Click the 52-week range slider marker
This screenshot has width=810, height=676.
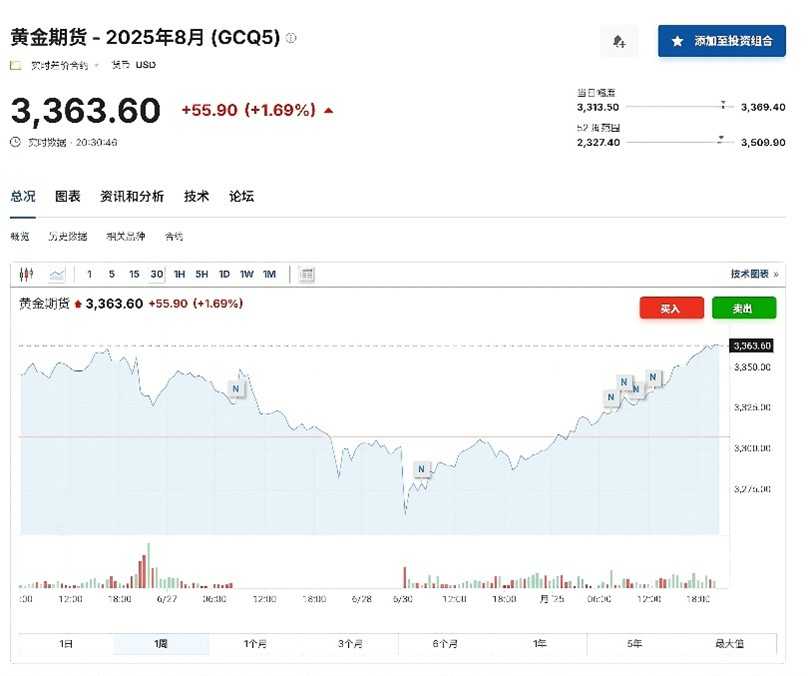[x=720, y=140]
